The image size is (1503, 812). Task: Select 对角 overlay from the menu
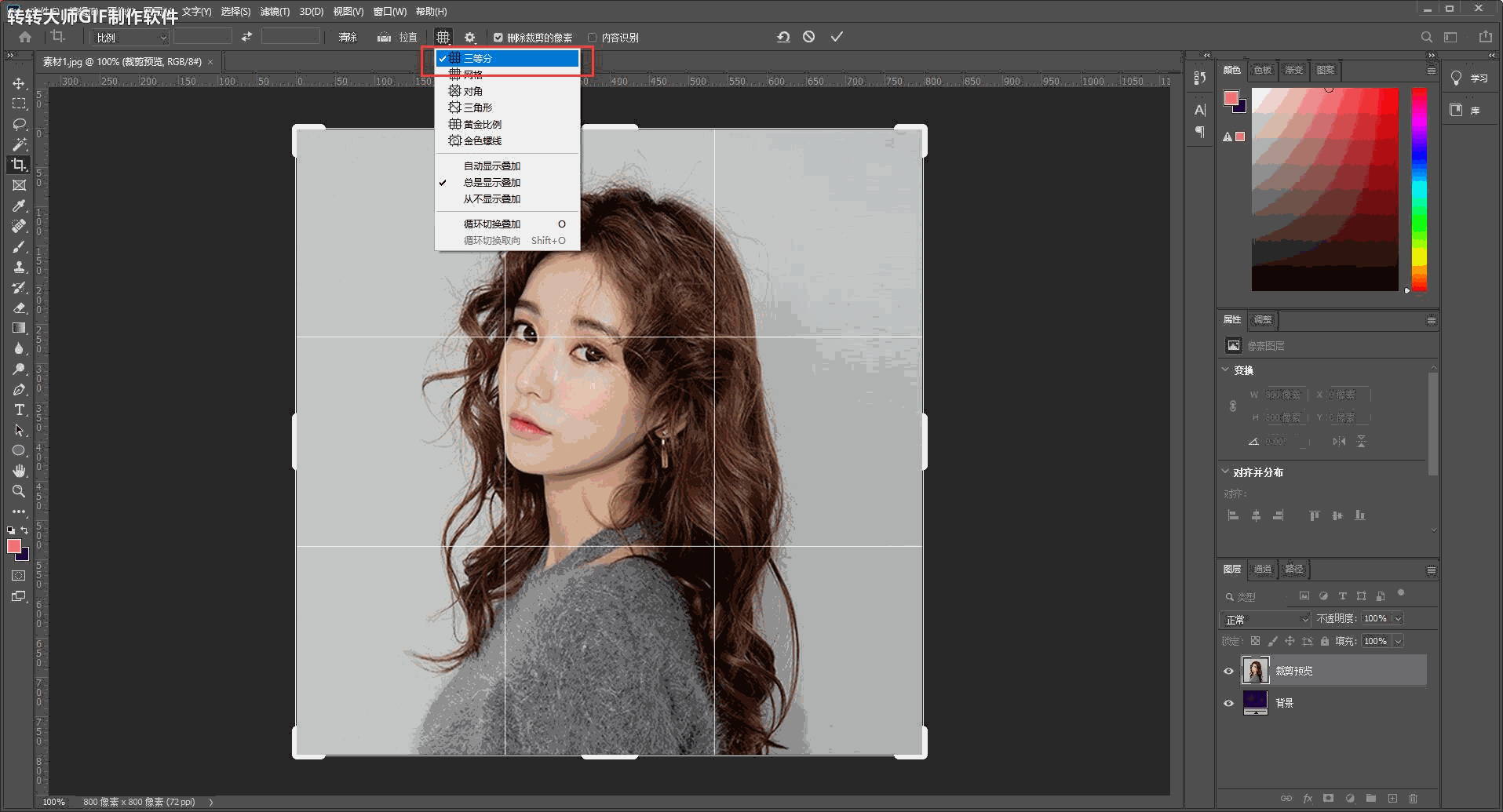click(507, 91)
